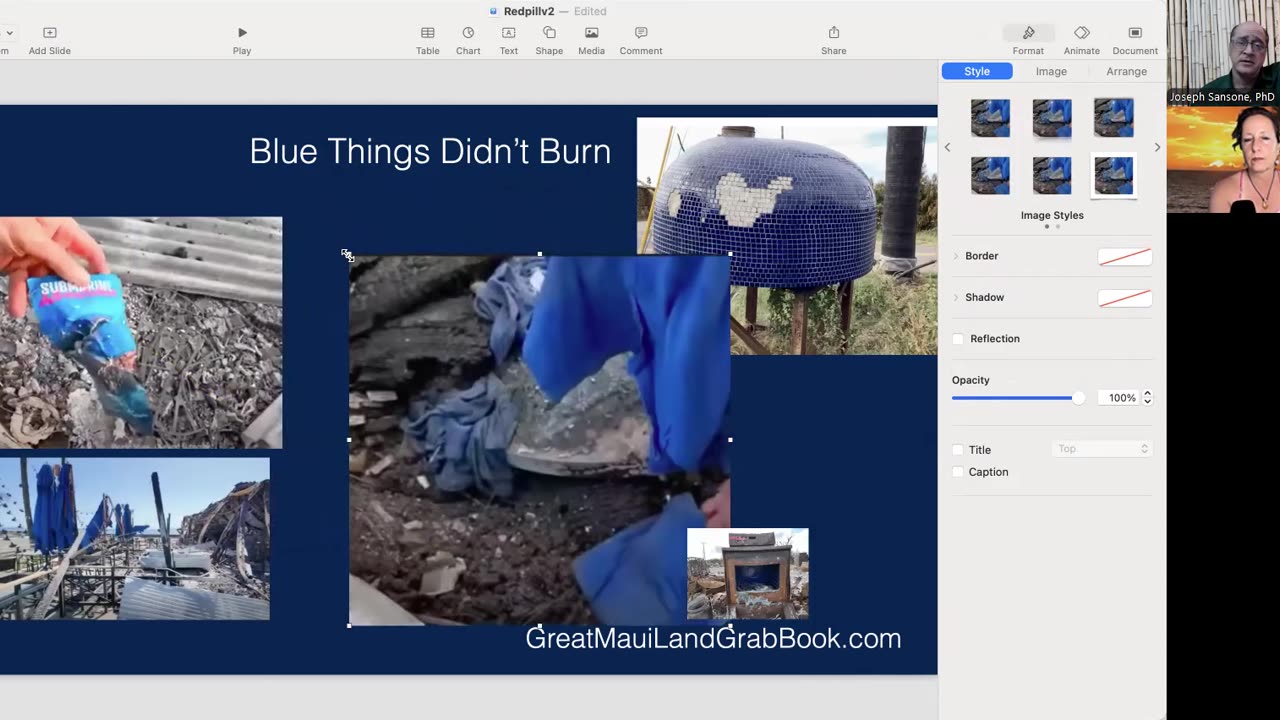The width and height of the screenshot is (1280, 720).
Task: Switch to the Image tab
Action: pyautogui.click(x=1051, y=71)
